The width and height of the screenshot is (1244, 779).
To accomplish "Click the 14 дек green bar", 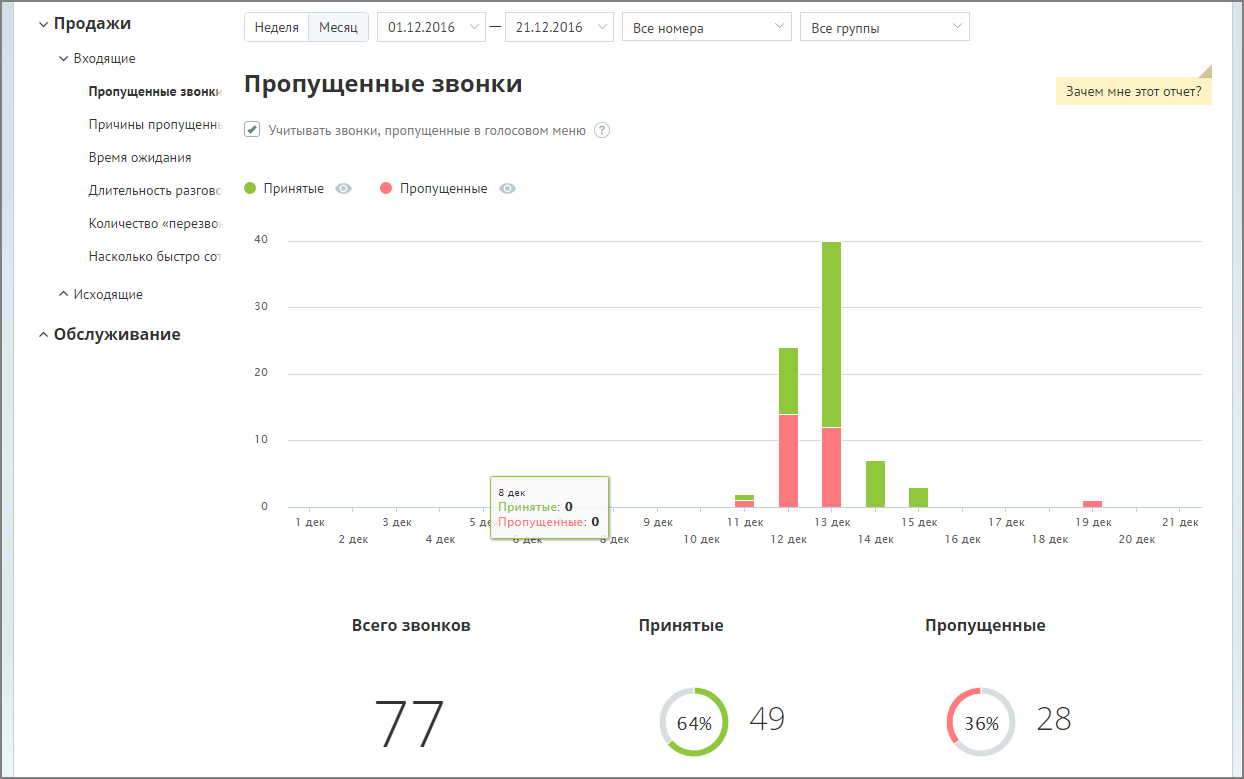I will [x=875, y=484].
